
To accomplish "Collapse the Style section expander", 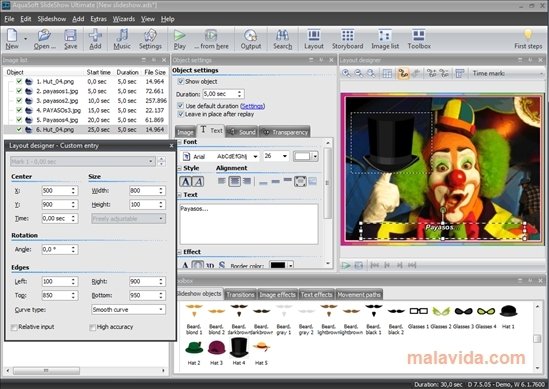I will pos(180,168).
